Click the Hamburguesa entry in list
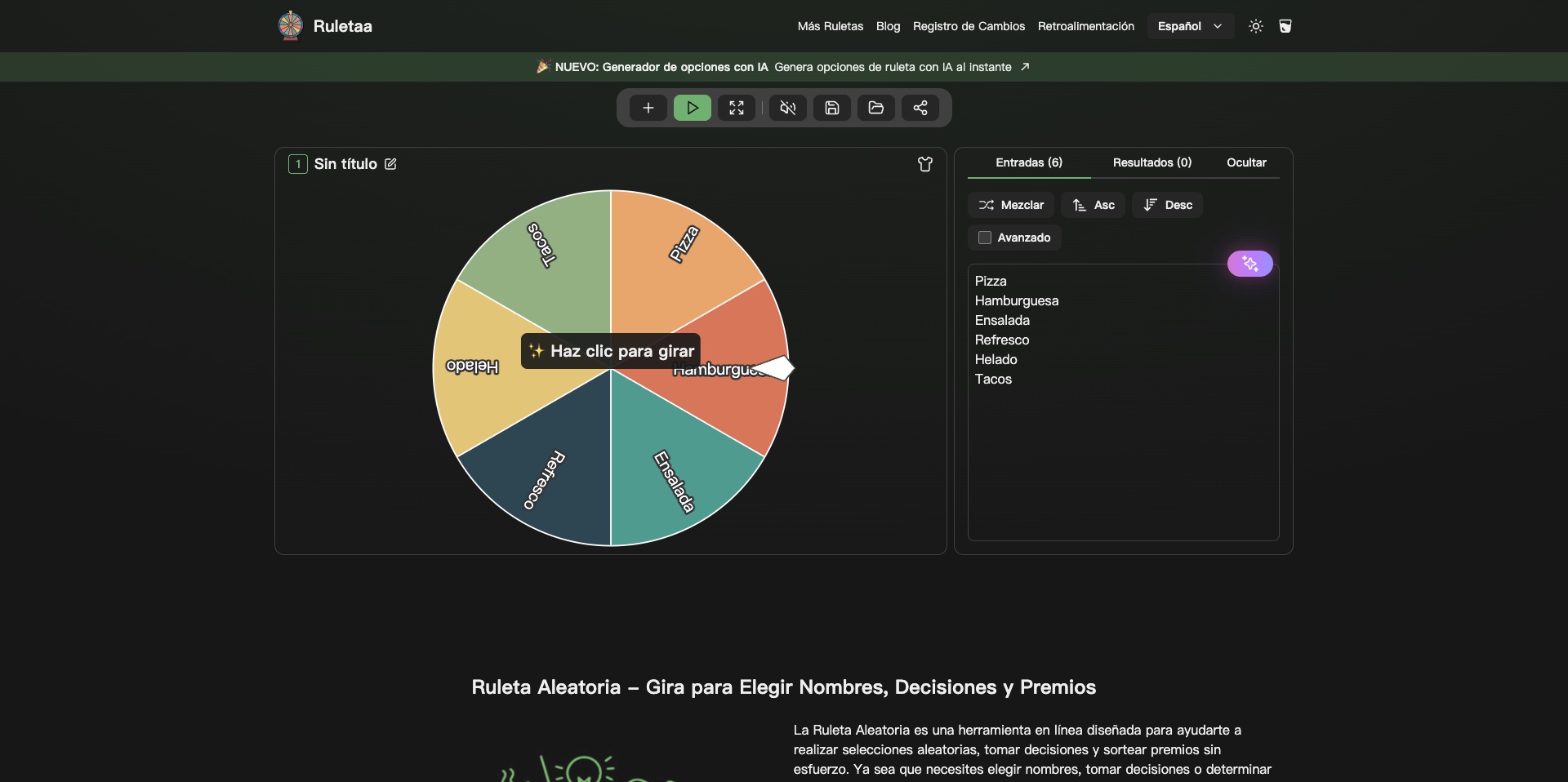Screen dimensions: 1568x782 [x=1017, y=300]
